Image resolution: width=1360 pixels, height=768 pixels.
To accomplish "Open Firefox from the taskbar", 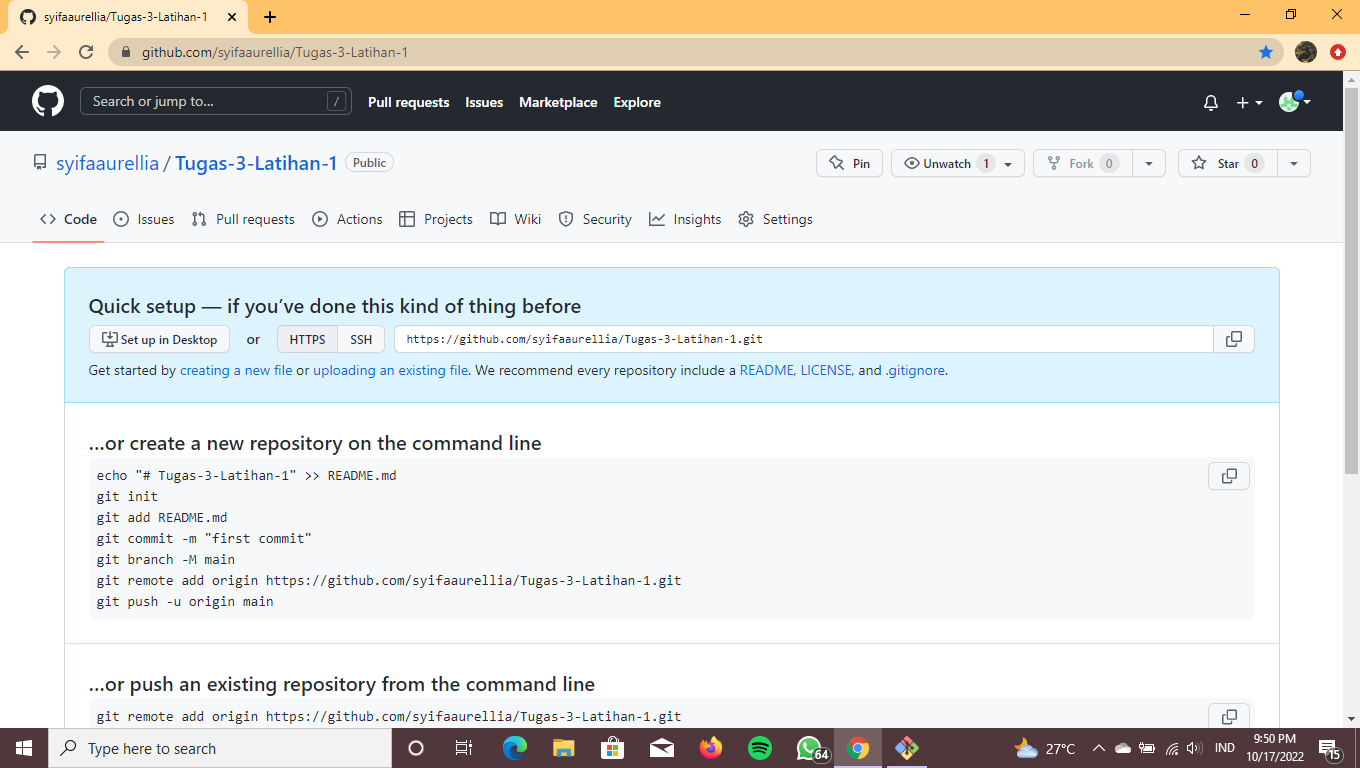I will [x=711, y=748].
